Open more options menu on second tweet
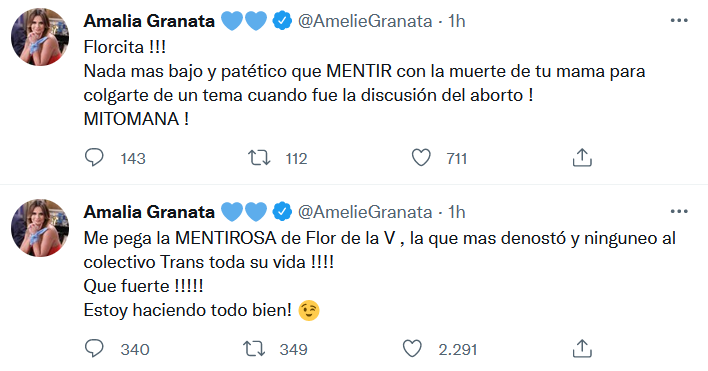708x371 pixels. [x=679, y=212]
